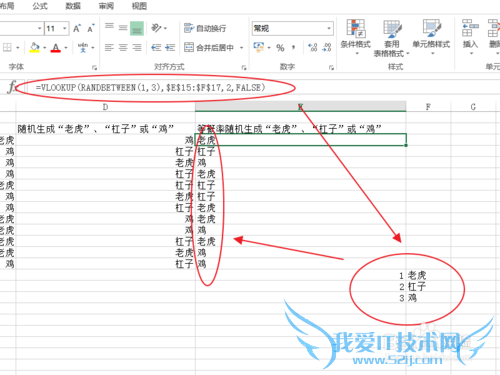
Task: Decrease font size with the small A button
Action: (90, 29)
